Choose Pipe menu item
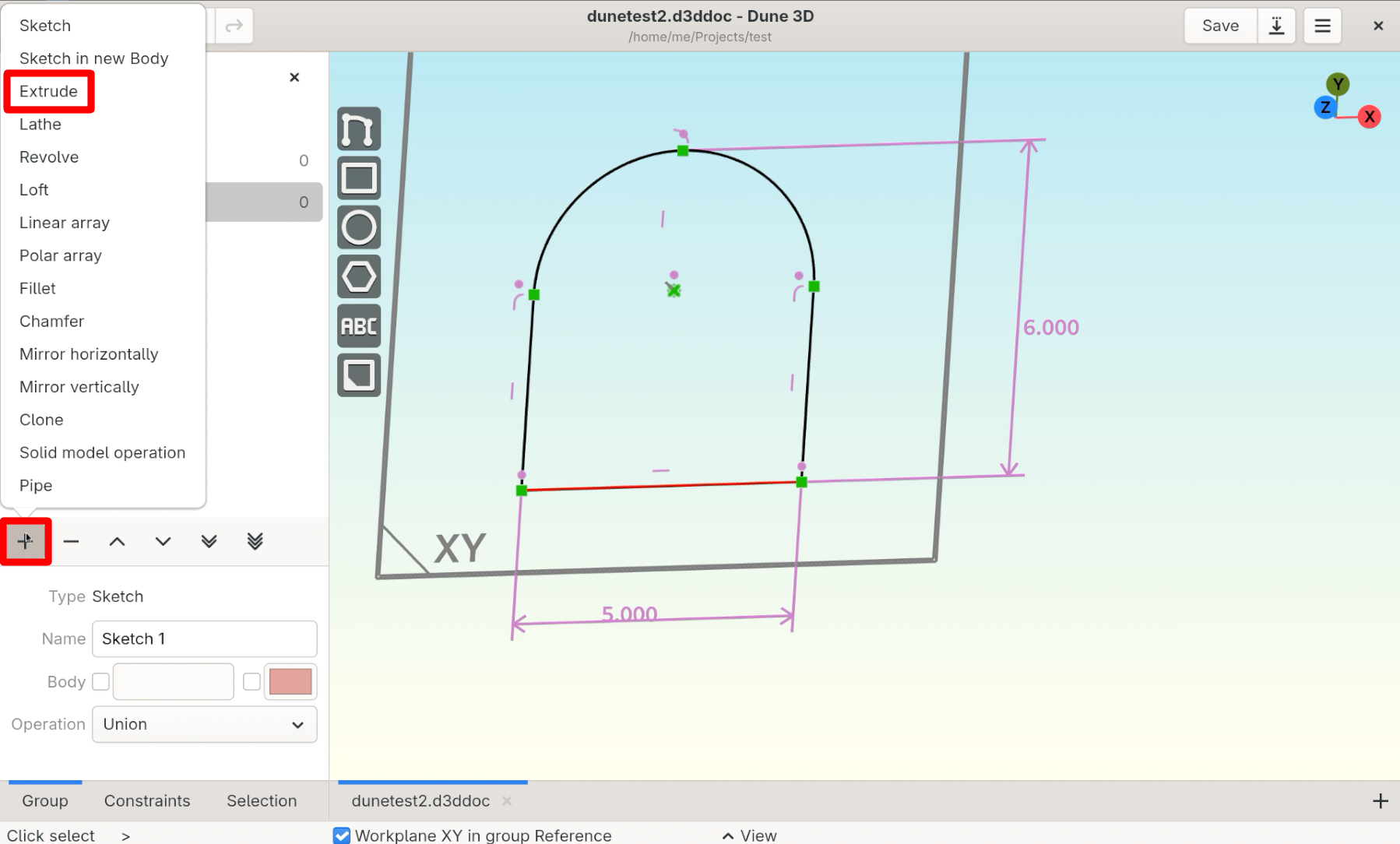 click(x=103, y=485)
